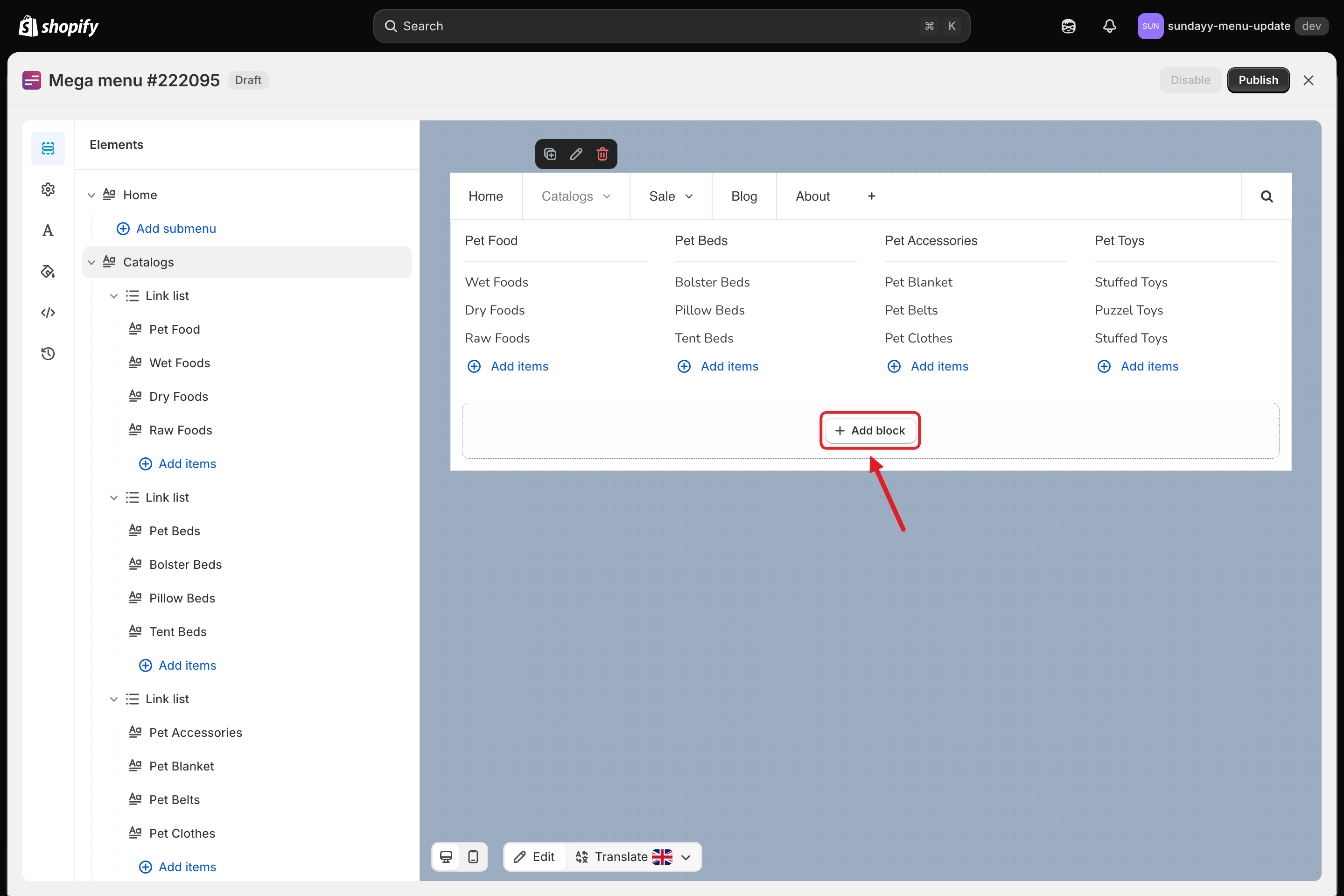Open the version history clock icon
This screenshot has height=896, width=1344.
(x=48, y=354)
